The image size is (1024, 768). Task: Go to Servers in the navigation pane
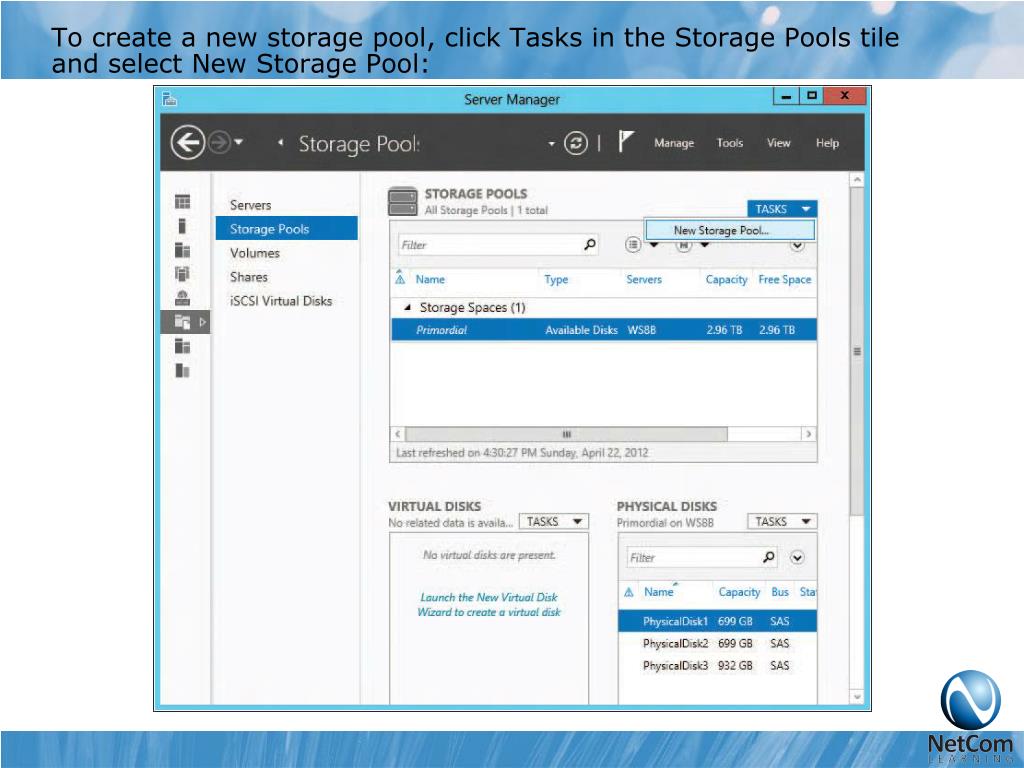click(250, 205)
